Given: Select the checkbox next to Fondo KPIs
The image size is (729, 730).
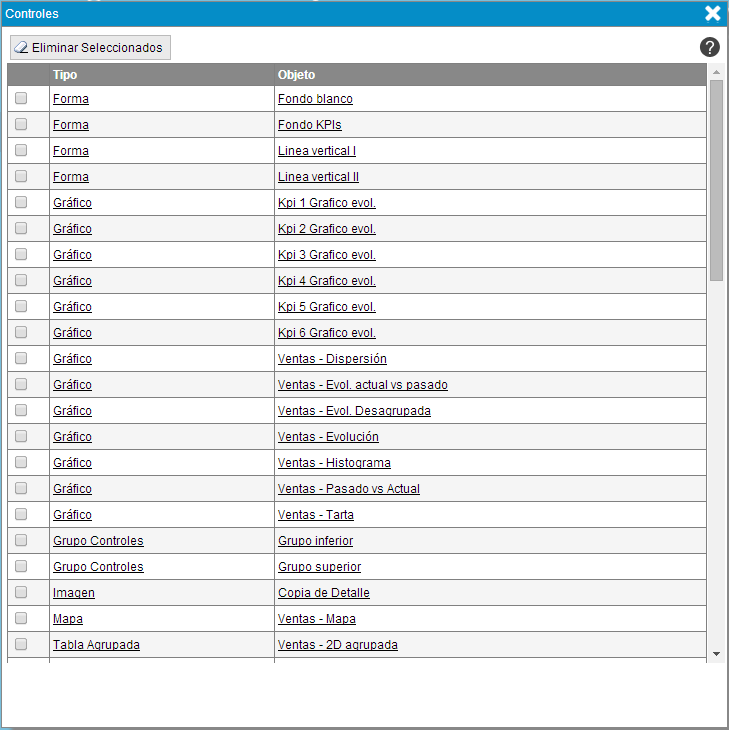Looking at the screenshot, I should 21,124.
